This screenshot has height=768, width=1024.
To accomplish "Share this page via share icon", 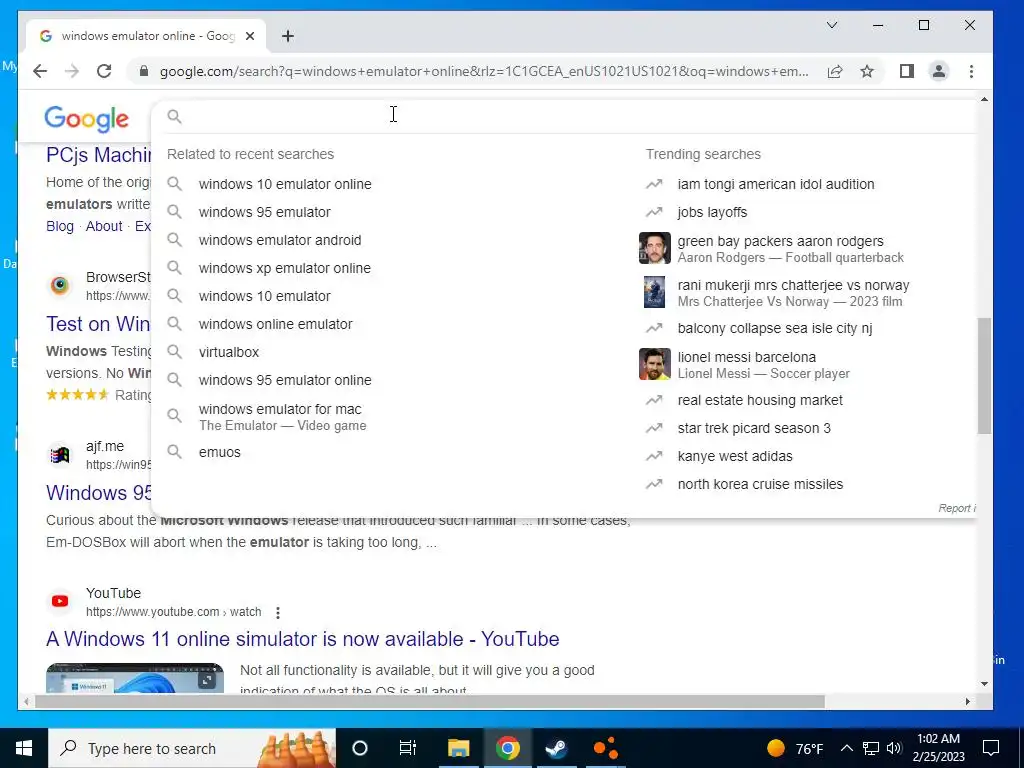I will click(835, 71).
